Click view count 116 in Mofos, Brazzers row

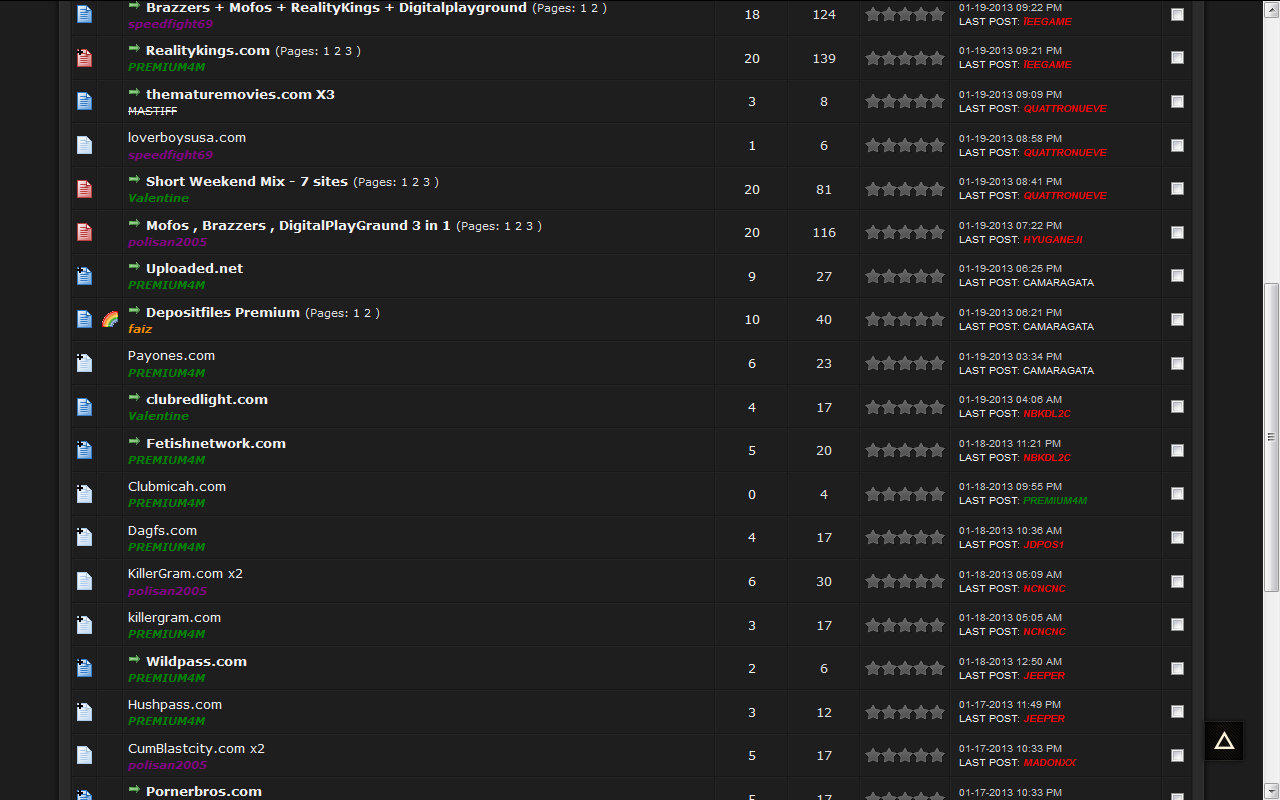point(824,233)
